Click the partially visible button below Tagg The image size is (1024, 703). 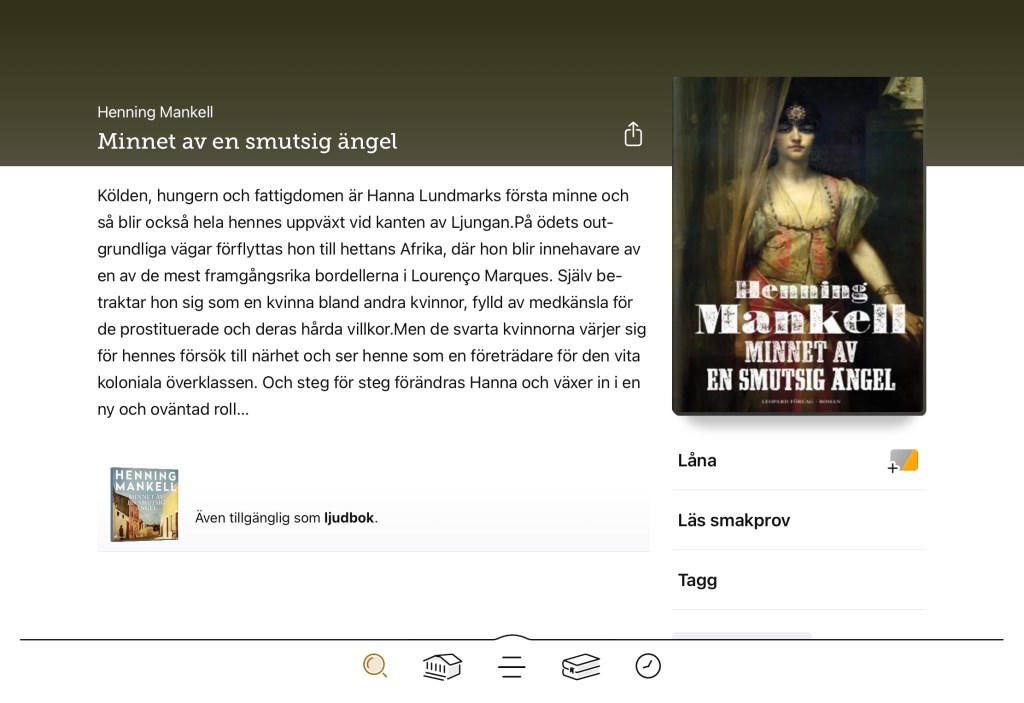point(742,635)
